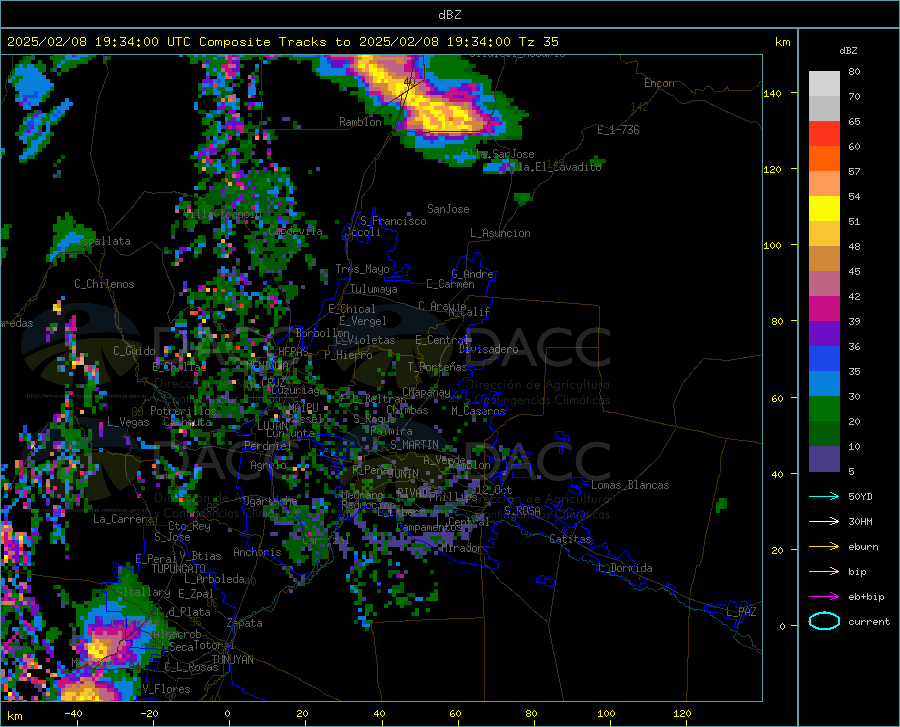Click the Encon label

click(x=659, y=83)
